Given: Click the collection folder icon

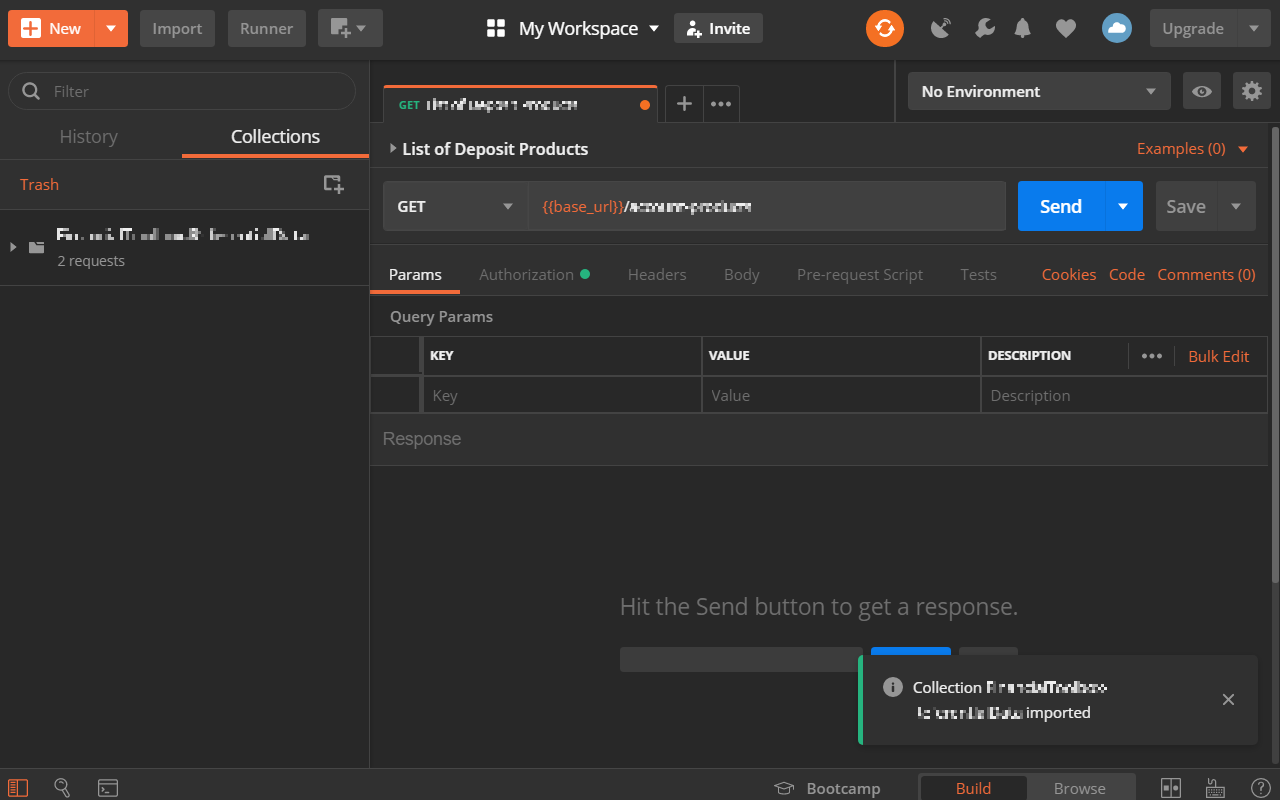Looking at the screenshot, I should tap(37, 247).
